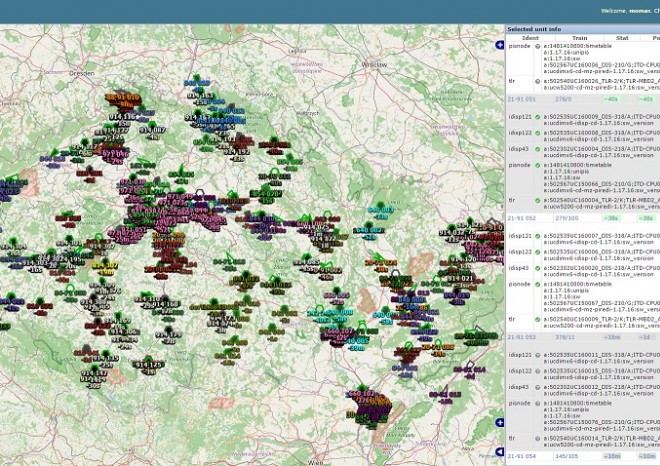This screenshot has width=660, height=466.
Task: Click blue plus button at map bottom-right
Action: click(500, 422)
